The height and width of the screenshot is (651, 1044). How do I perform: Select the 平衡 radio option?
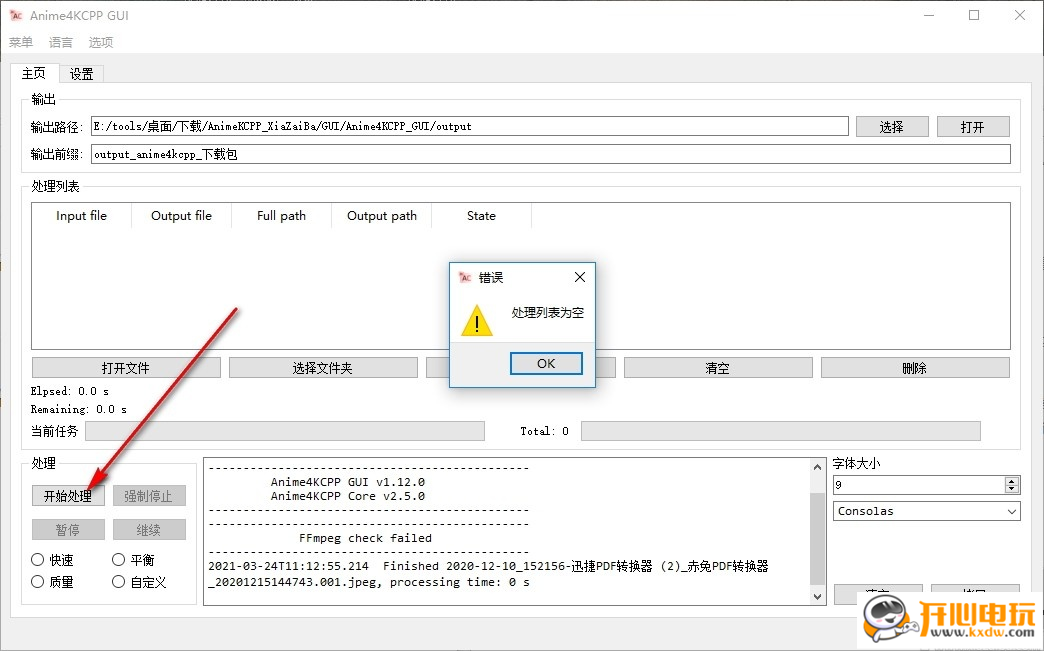tap(133, 560)
